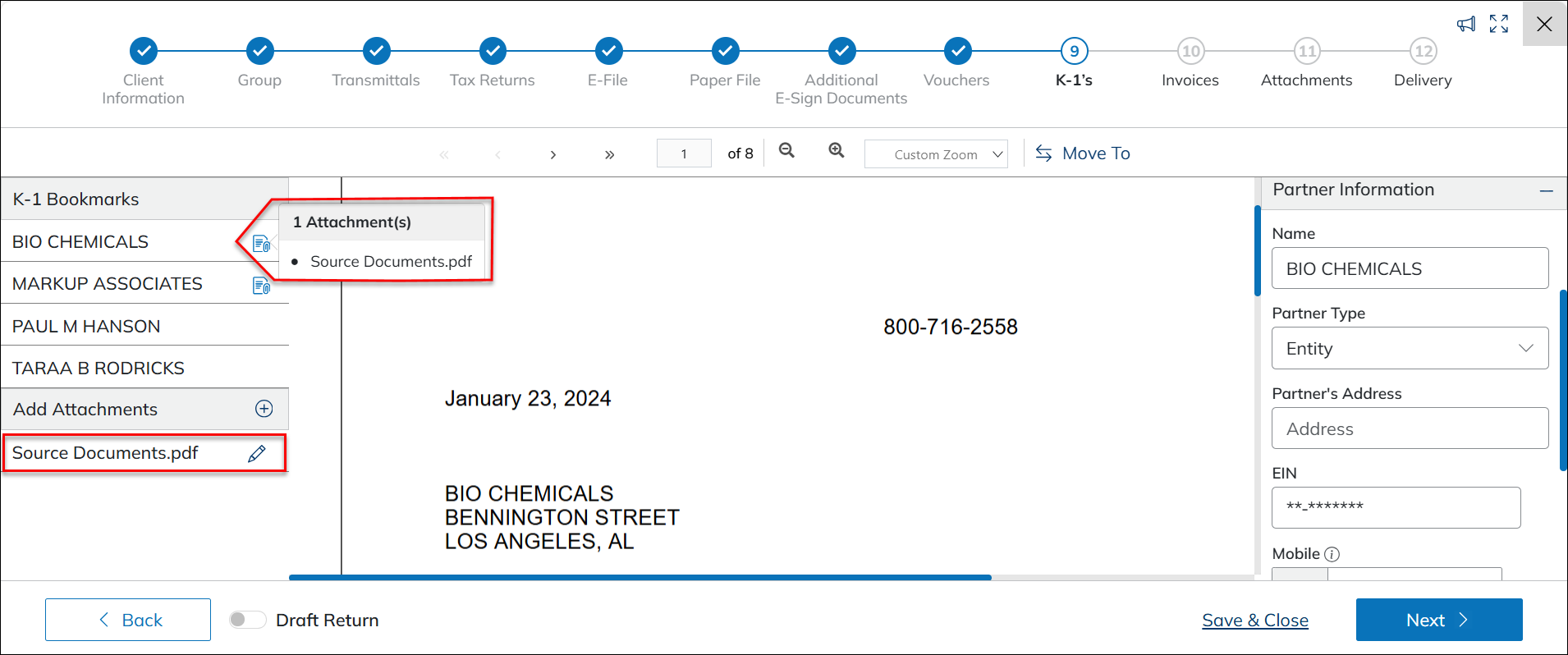1568x655 pixels.
Task: Click the plus icon in Add Attachments
Action: (264, 409)
